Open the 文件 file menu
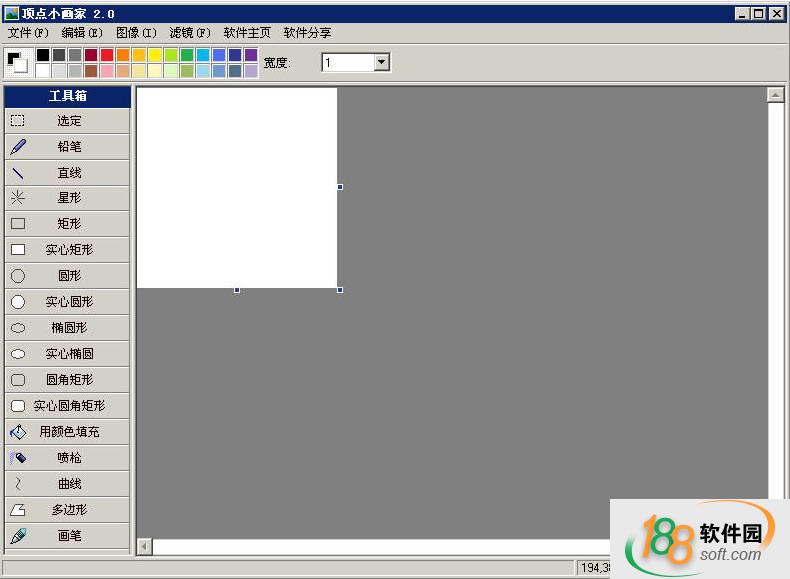The width and height of the screenshot is (790, 579). 27,33
